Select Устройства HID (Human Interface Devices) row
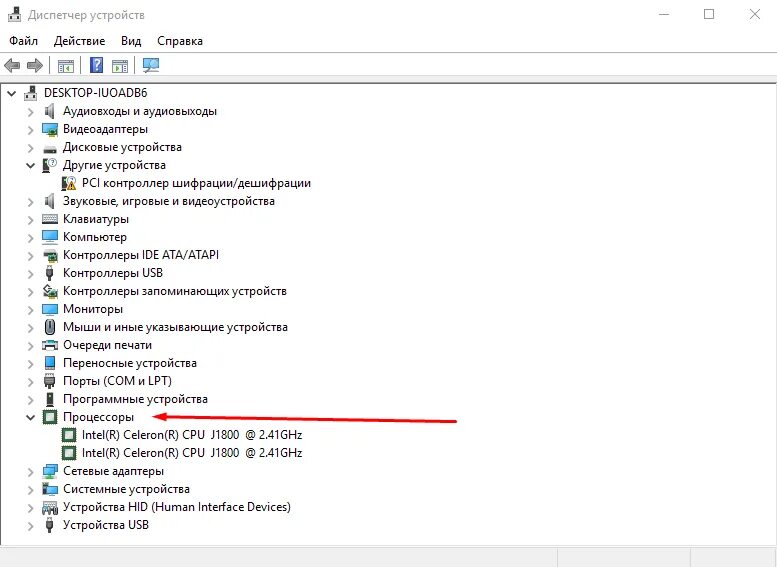777x567 pixels. pos(177,507)
